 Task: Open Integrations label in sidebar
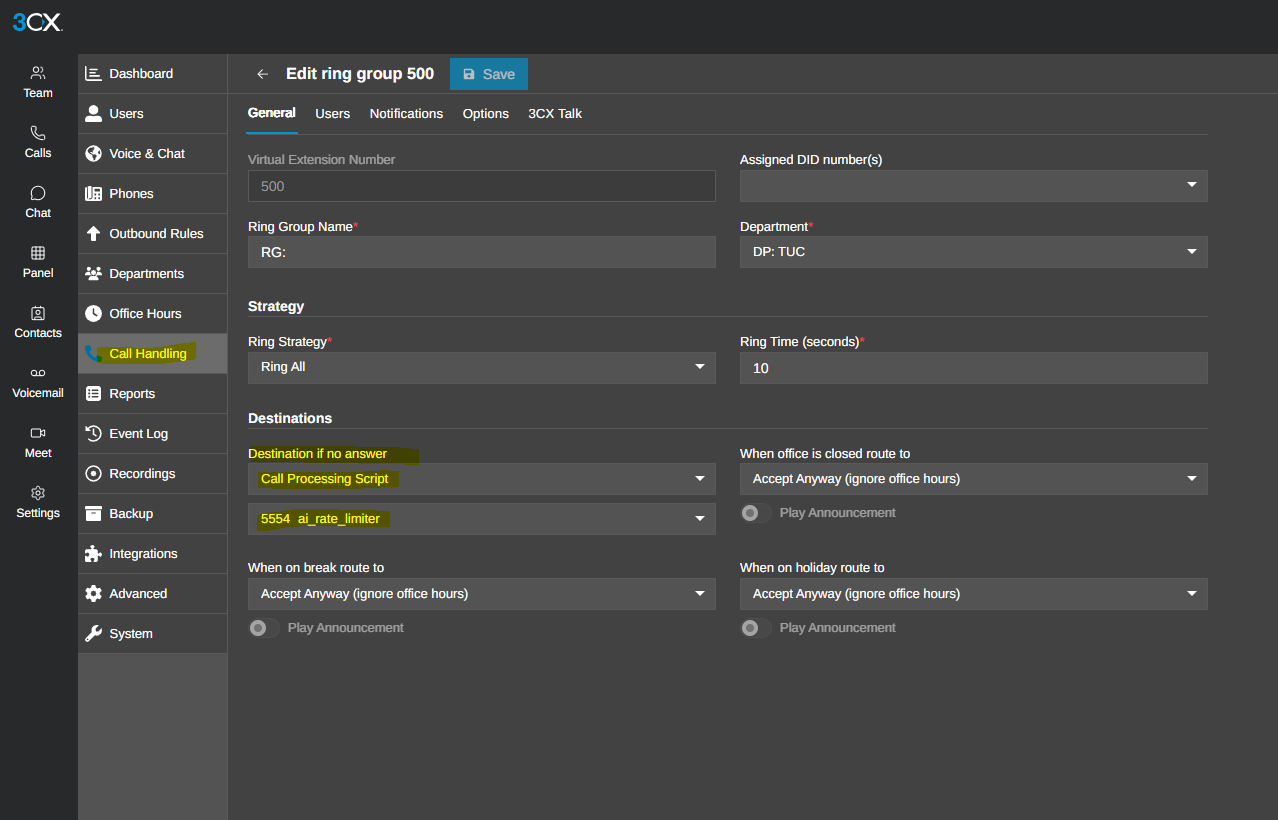[x=143, y=554]
